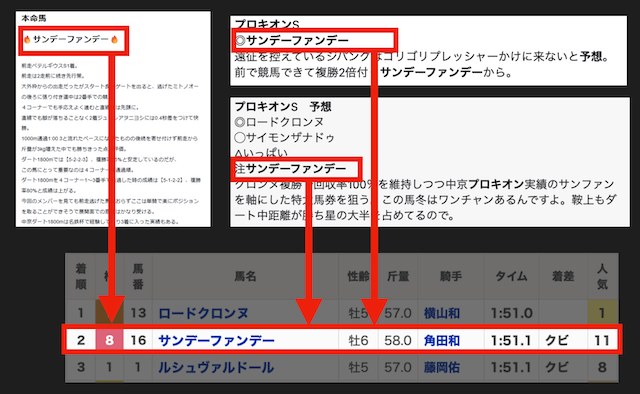
Task: Open jockey link 藤岡佑
Action: 442,367
